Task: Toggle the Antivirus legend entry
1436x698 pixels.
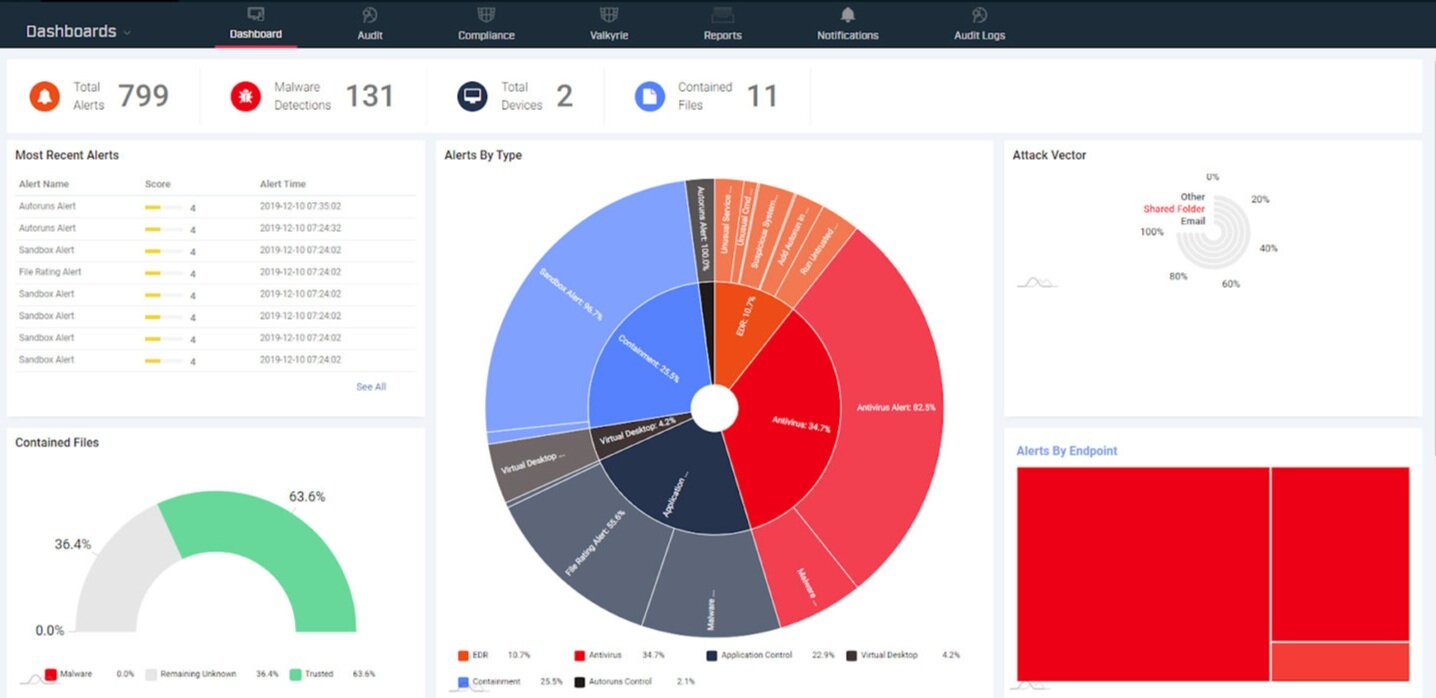Action: click(x=598, y=655)
